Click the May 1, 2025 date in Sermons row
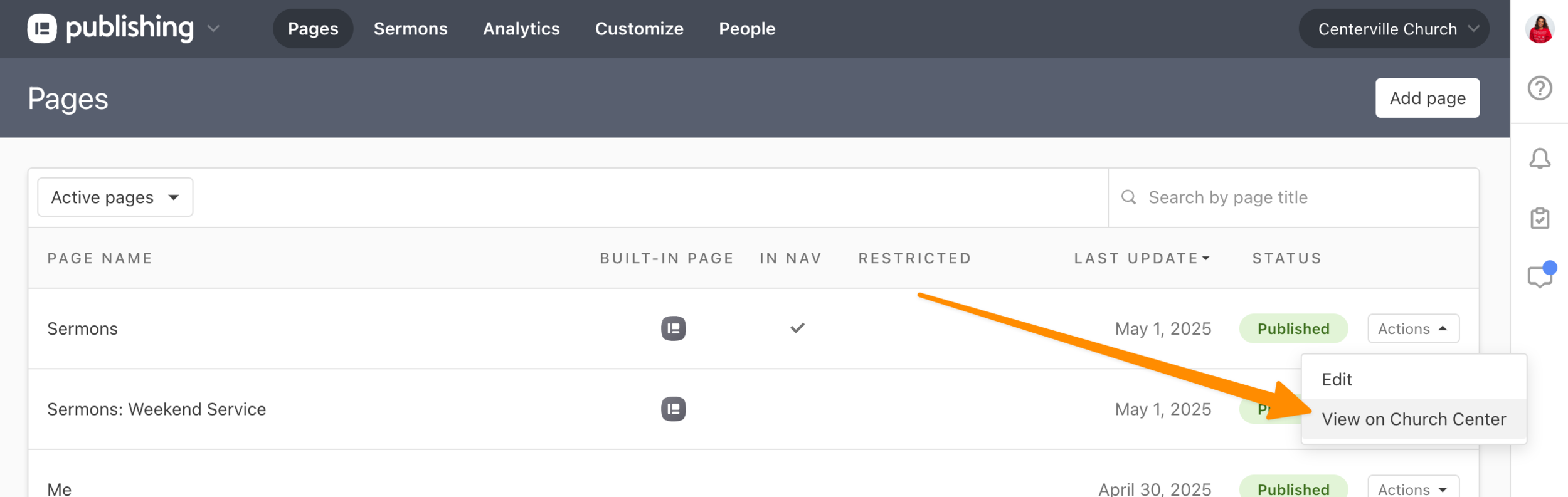This screenshot has width=1568, height=497. (x=1162, y=328)
